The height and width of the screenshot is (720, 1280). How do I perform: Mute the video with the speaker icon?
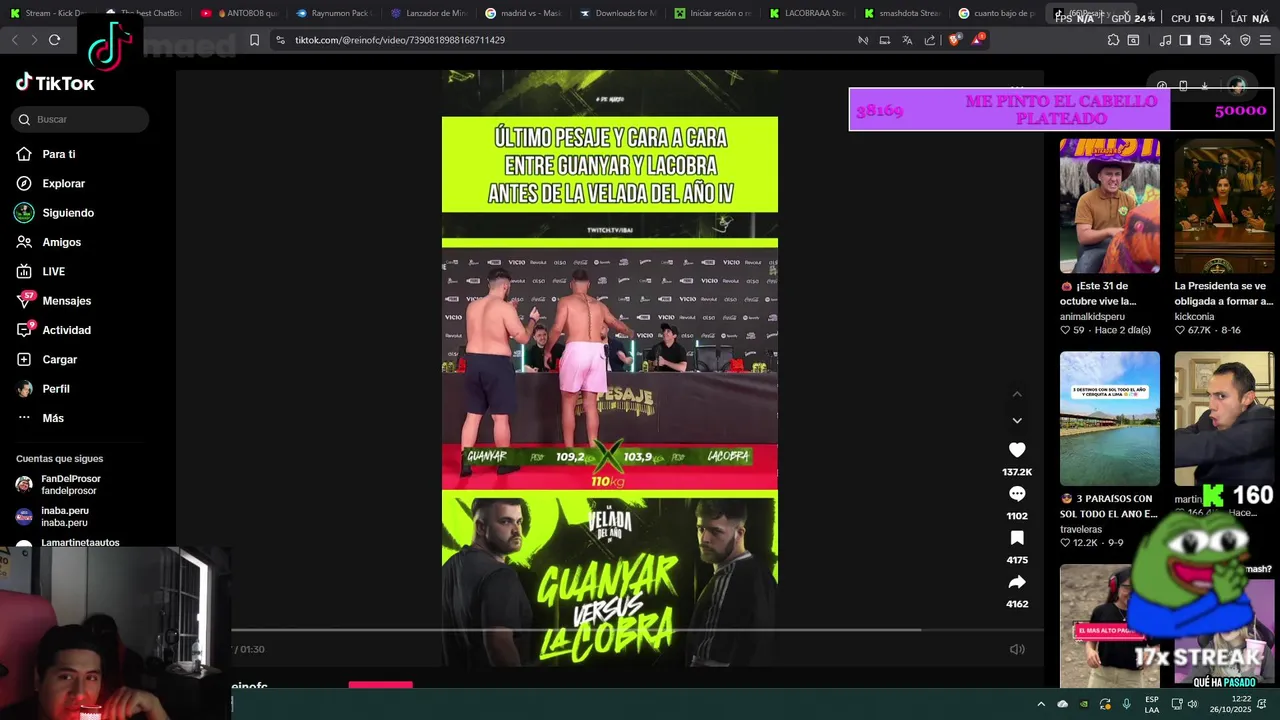[1017, 649]
